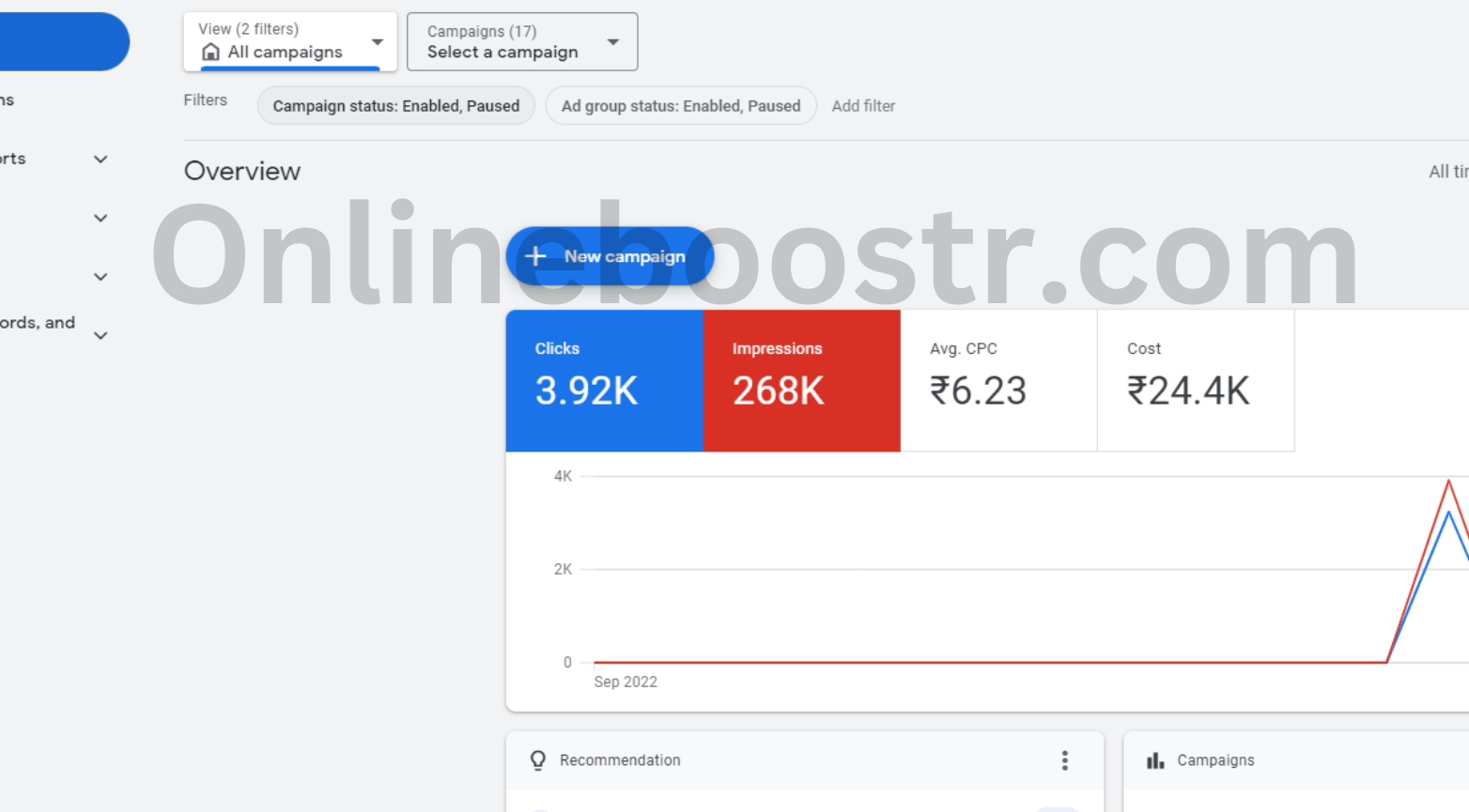Image resolution: width=1469 pixels, height=812 pixels.
Task: Open the View (2 filters) dropdown arrow
Action: 378,42
